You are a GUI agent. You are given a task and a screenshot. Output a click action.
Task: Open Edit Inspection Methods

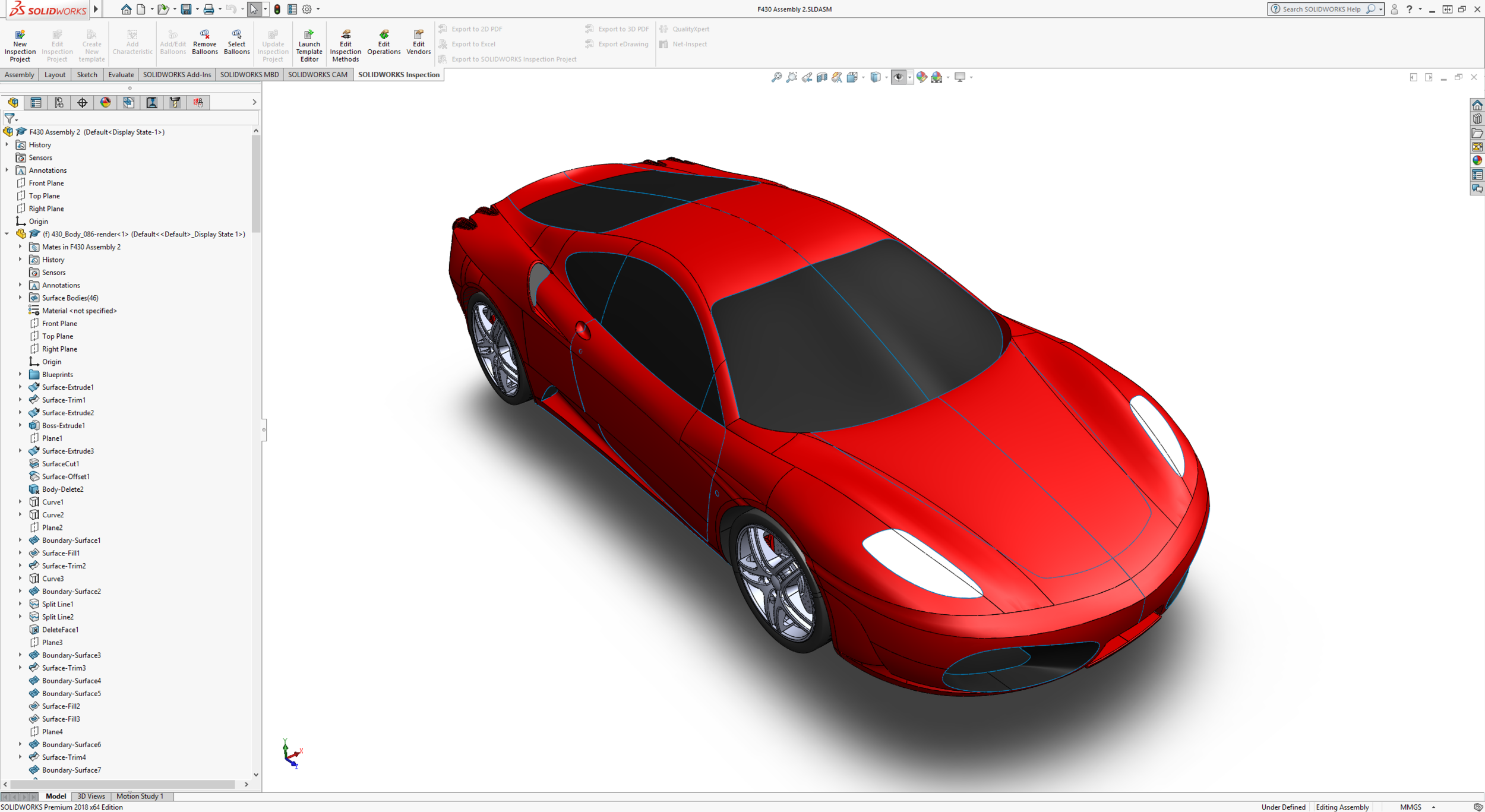click(x=345, y=45)
